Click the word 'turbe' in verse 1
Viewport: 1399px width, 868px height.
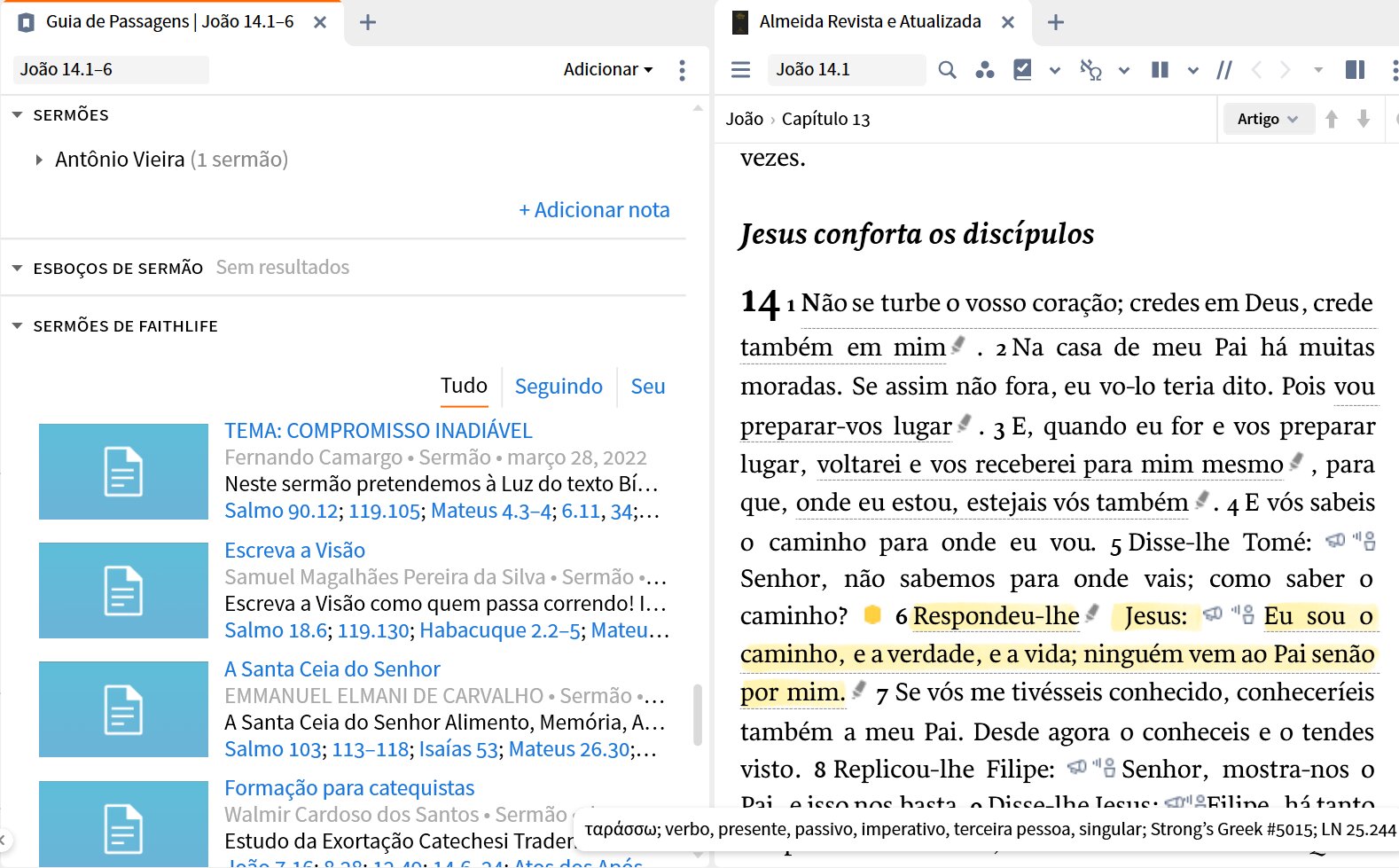(911, 302)
